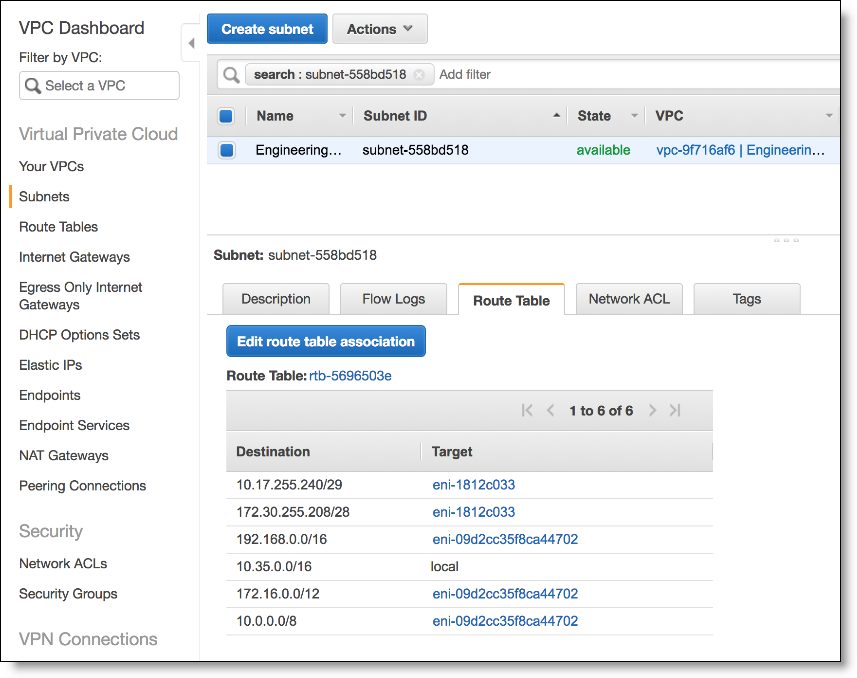Viewport: 857px width, 678px height.
Task: Toggle checkbox for Engineering subnet row
Action: tap(226, 150)
